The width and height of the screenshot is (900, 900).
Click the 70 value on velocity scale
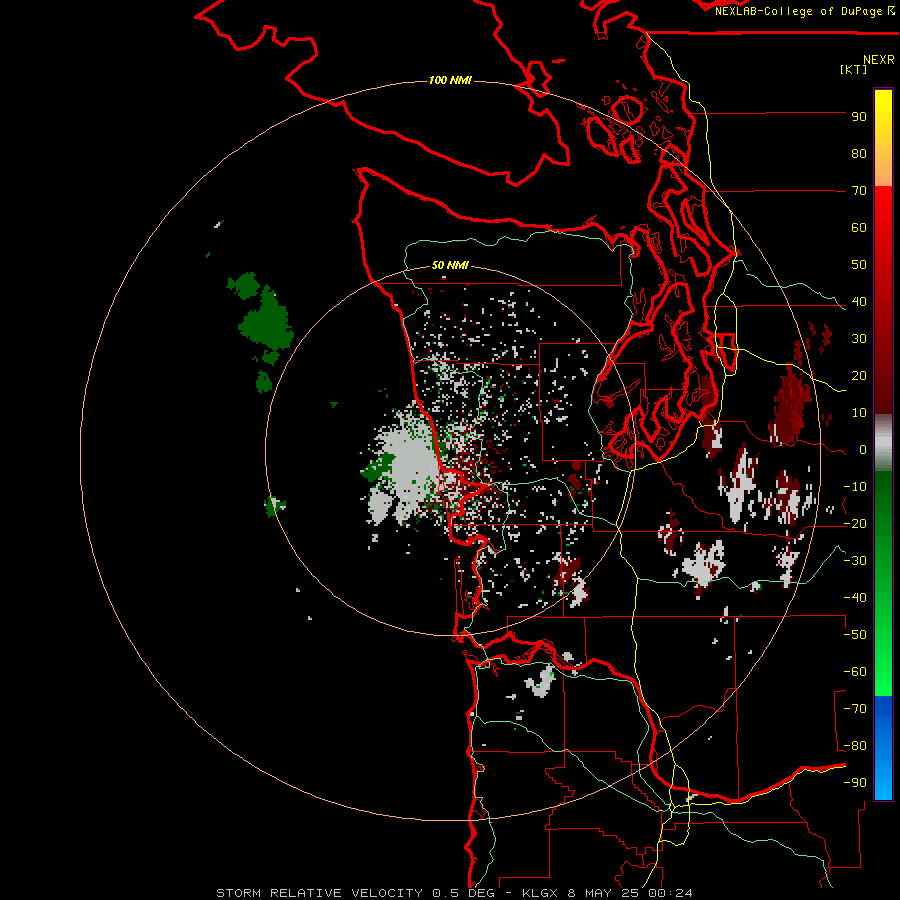859,191
